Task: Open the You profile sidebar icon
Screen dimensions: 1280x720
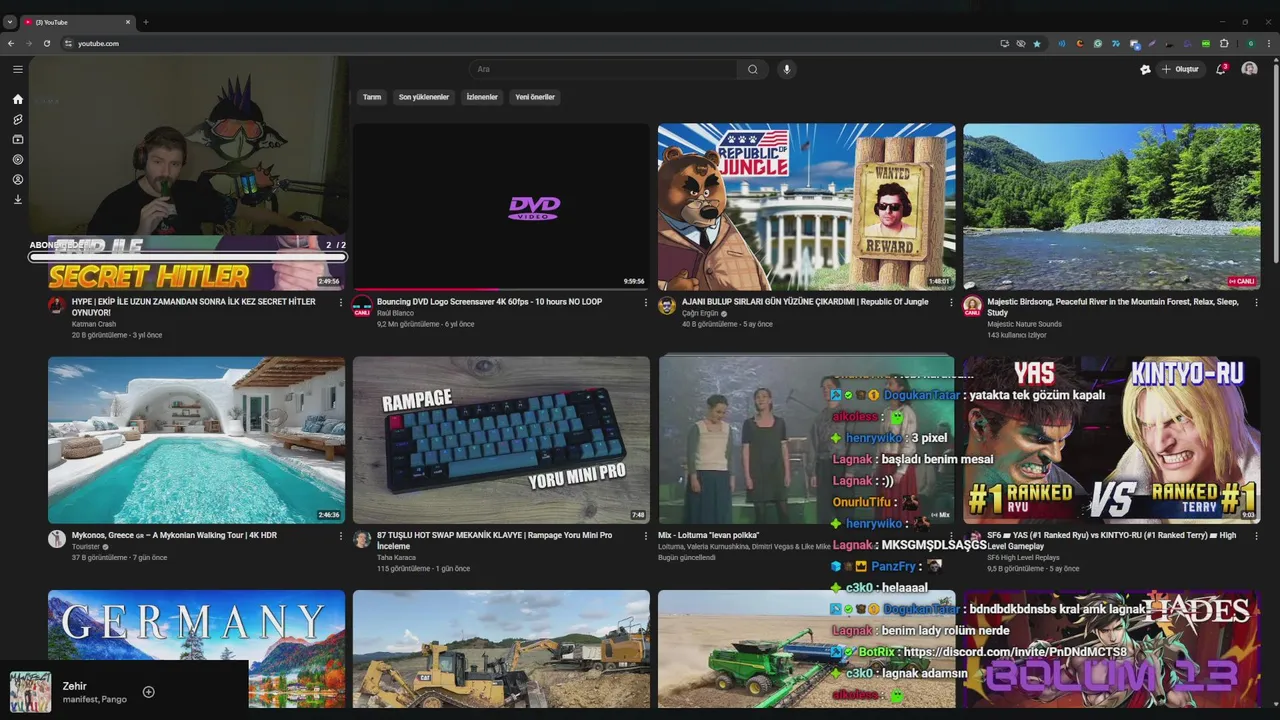Action: (x=17, y=179)
